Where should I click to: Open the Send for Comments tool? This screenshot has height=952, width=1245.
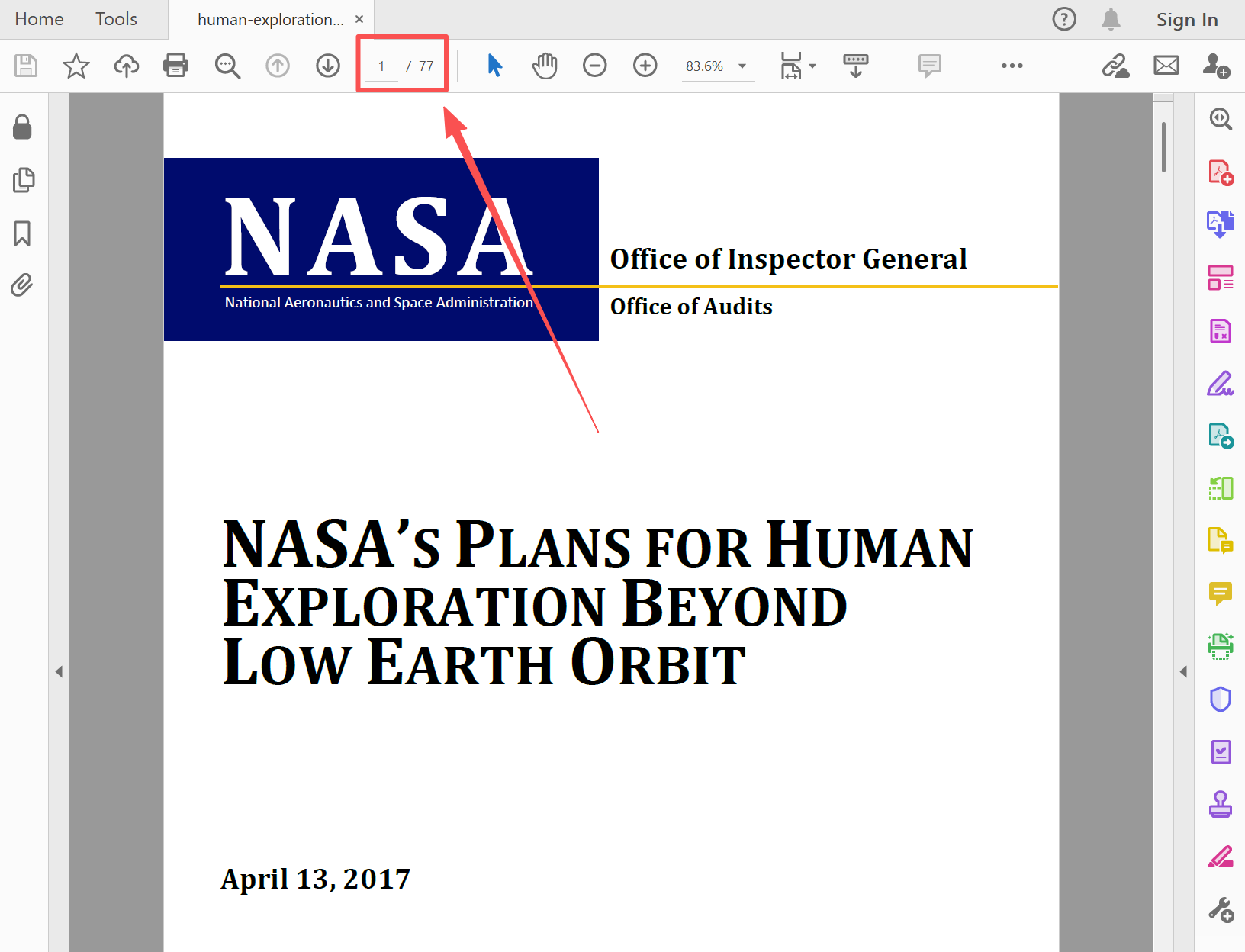[x=1221, y=541]
